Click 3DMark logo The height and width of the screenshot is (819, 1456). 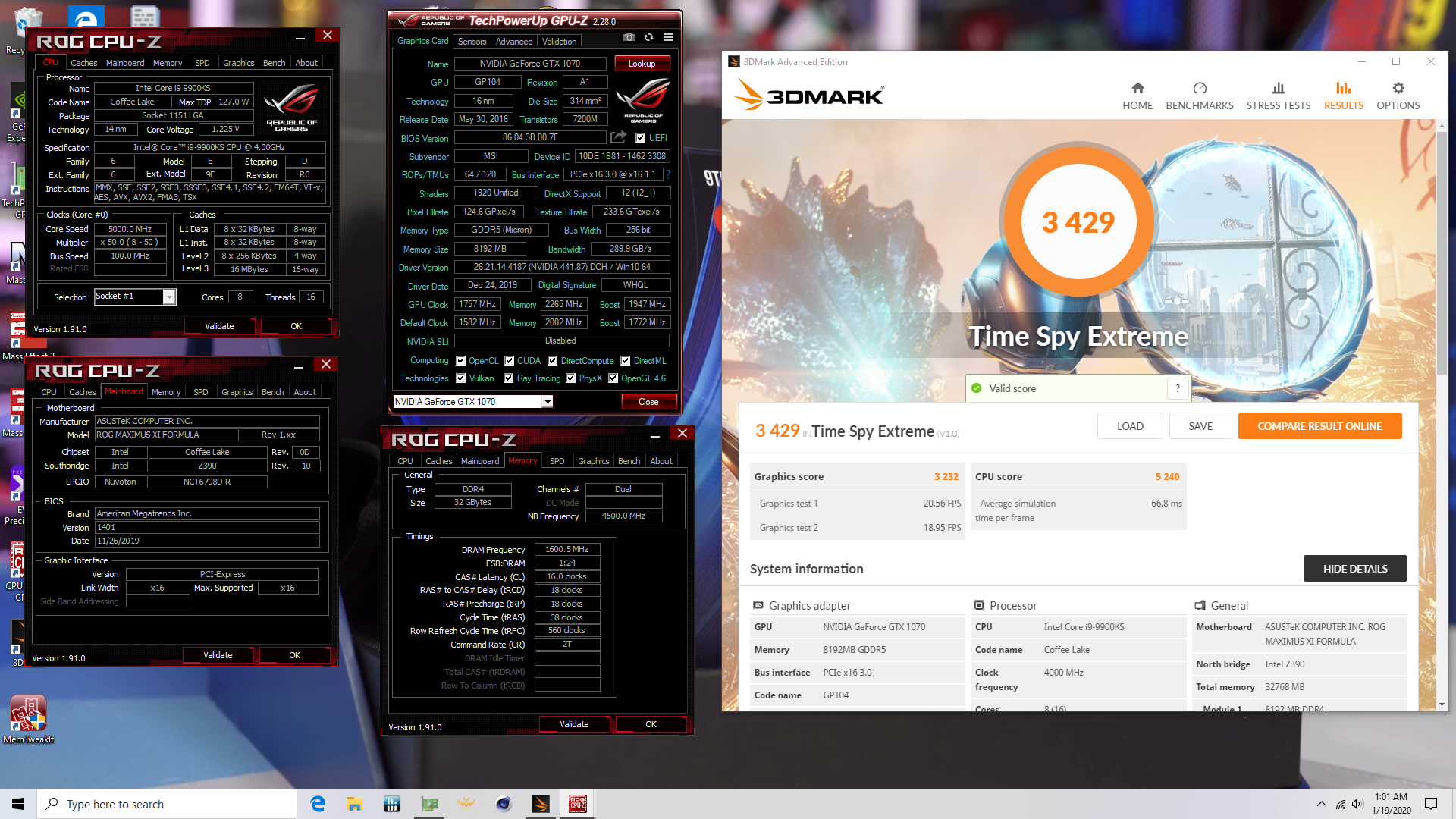[809, 96]
